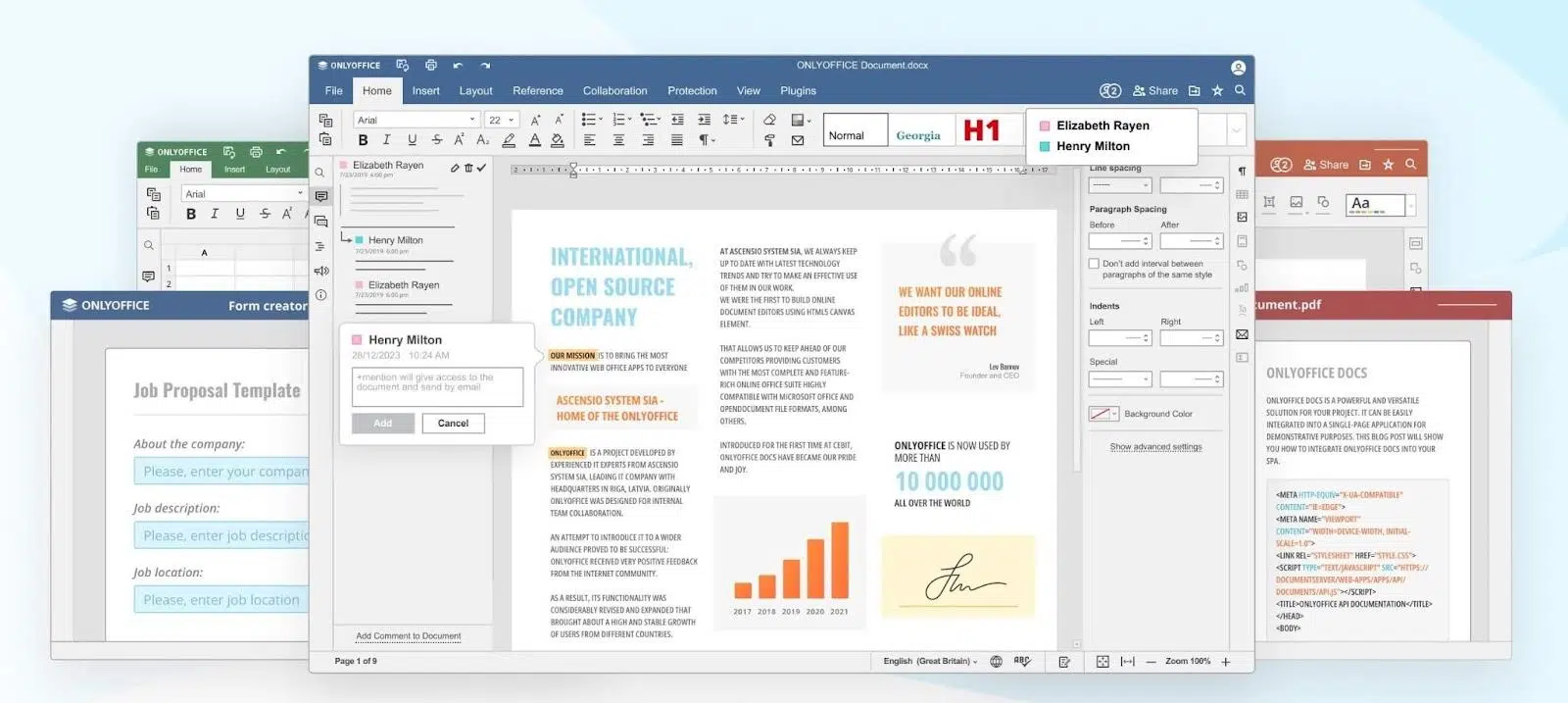Toggle the track changes icon in status bar
This screenshot has height=703, width=1568.
[x=1064, y=662]
